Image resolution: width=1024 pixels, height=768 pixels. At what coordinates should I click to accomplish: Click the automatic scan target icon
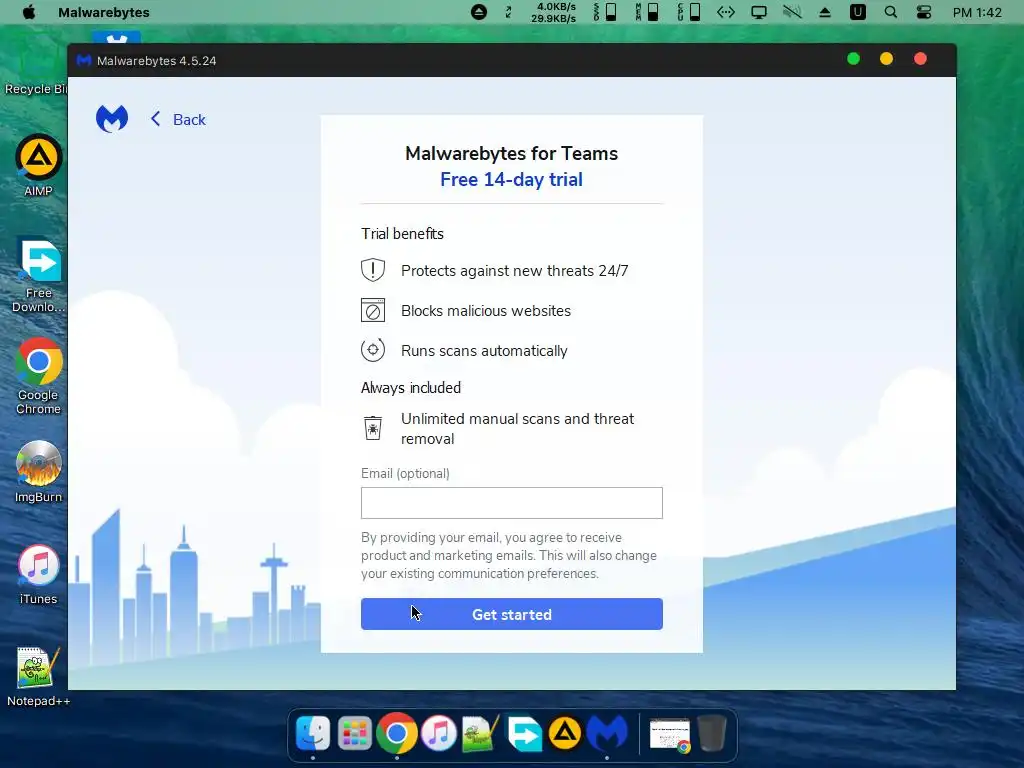[x=373, y=350]
